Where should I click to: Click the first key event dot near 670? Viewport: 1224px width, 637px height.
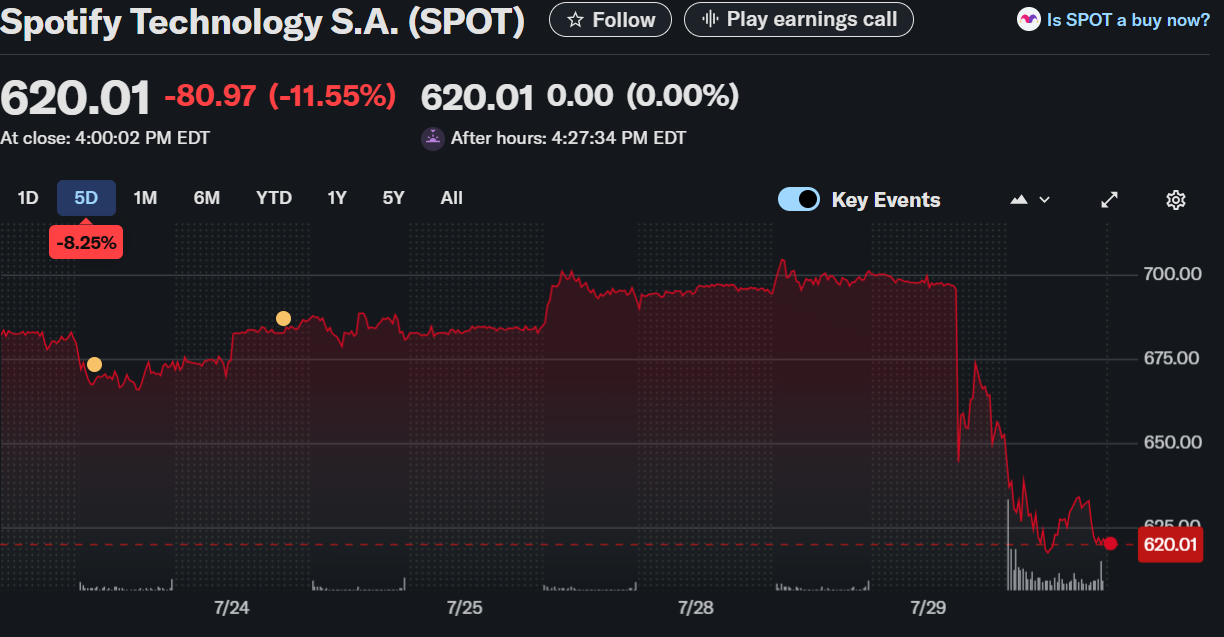pyautogui.click(x=94, y=364)
